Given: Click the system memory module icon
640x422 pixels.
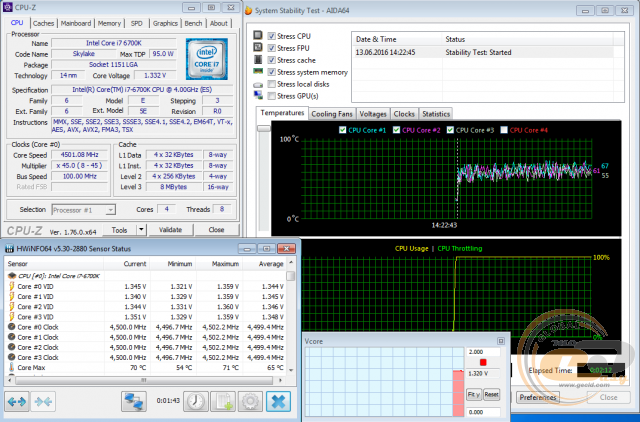Looking at the screenshot, I should point(258,71).
